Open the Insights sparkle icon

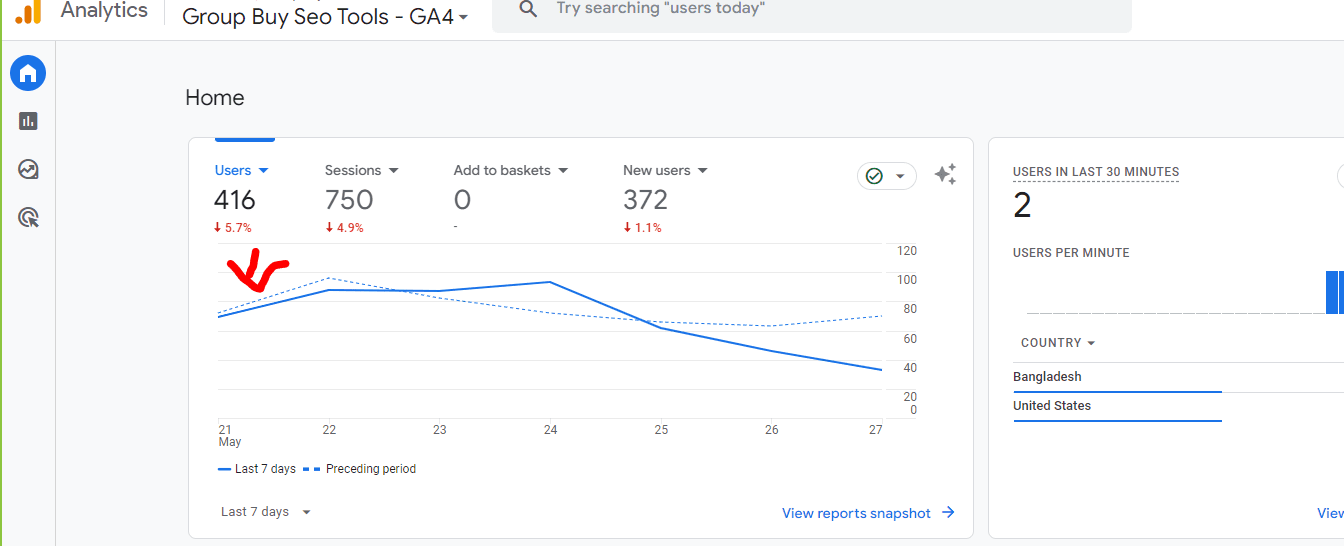pyautogui.click(x=945, y=175)
